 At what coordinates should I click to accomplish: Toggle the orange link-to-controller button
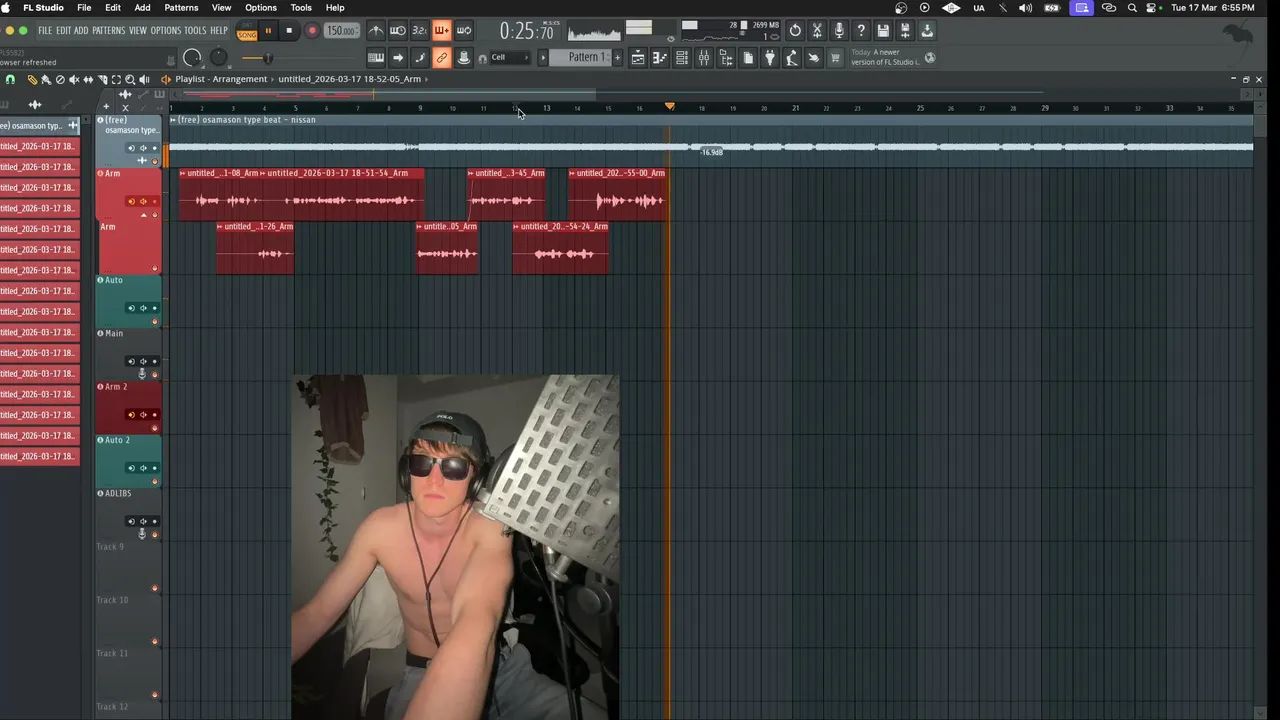coord(442,58)
